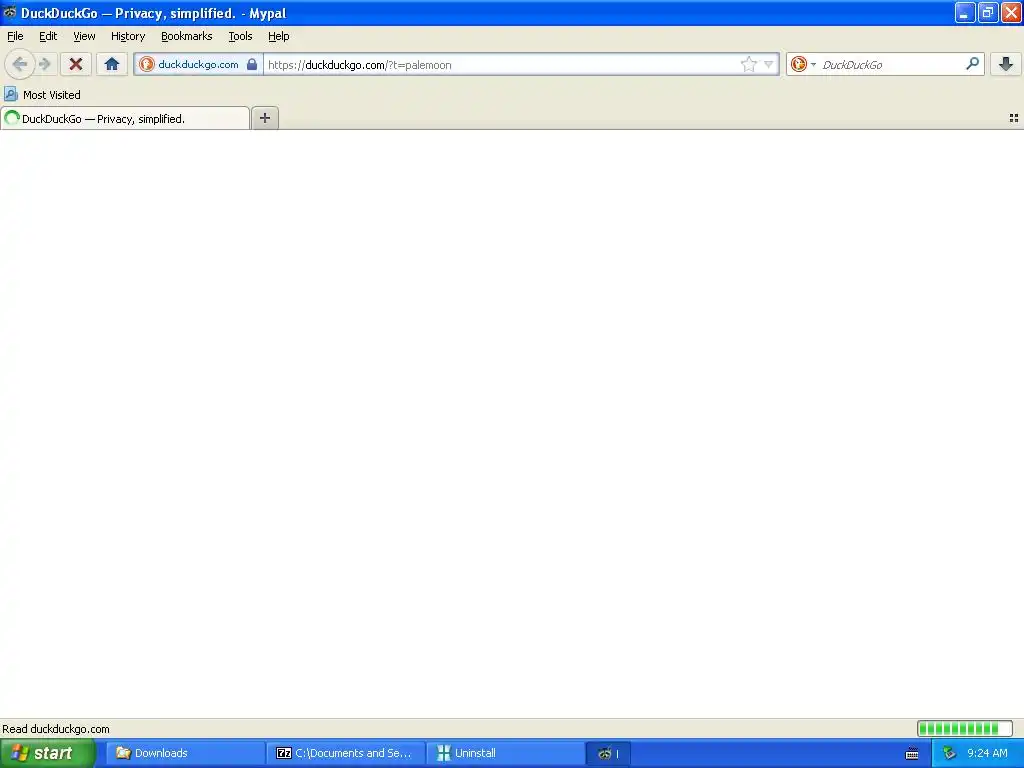Click the green page loading progress bar

pyautogui.click(x=964, y=728)
